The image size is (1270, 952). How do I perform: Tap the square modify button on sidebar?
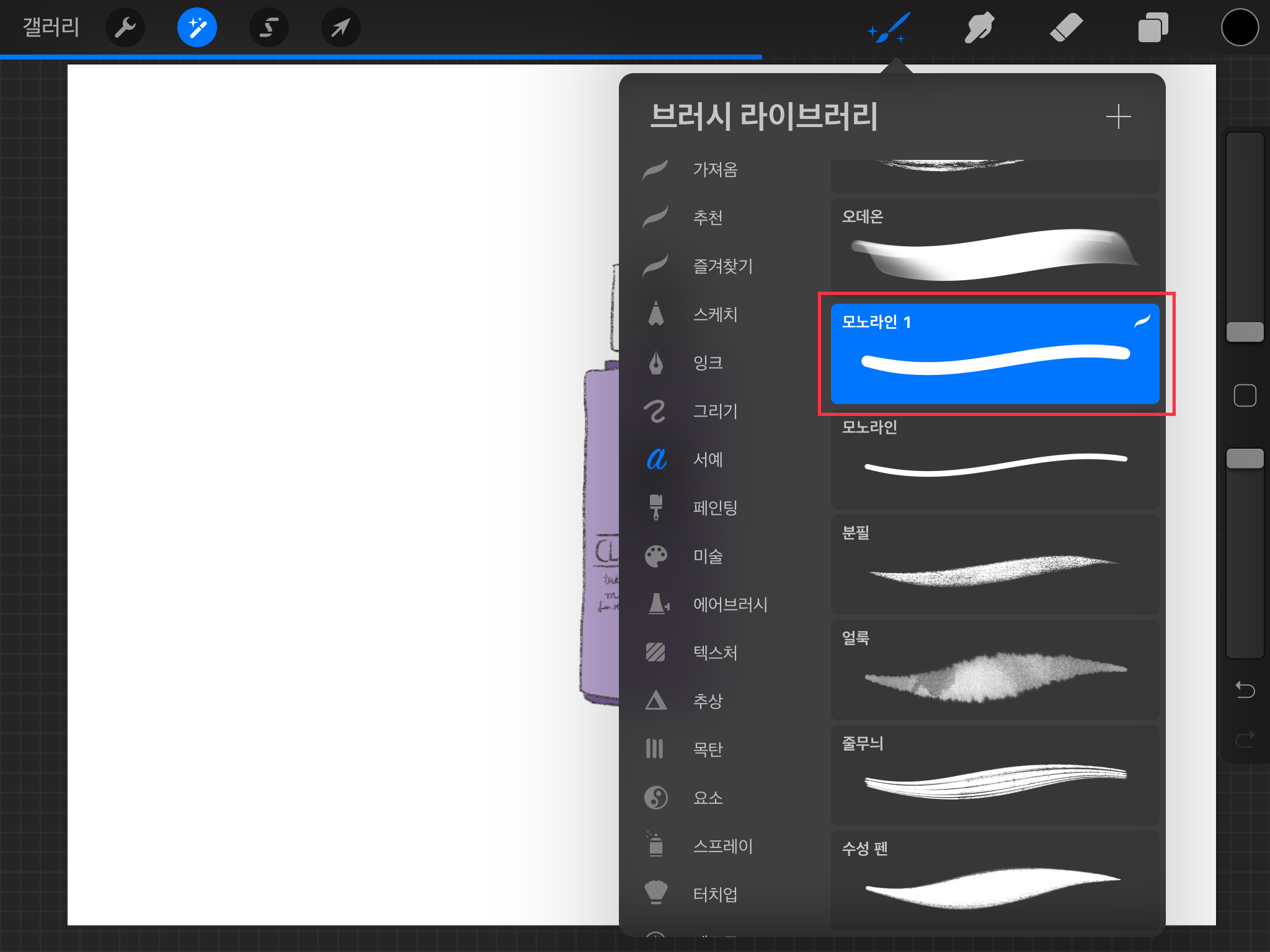pos(1245,395)
